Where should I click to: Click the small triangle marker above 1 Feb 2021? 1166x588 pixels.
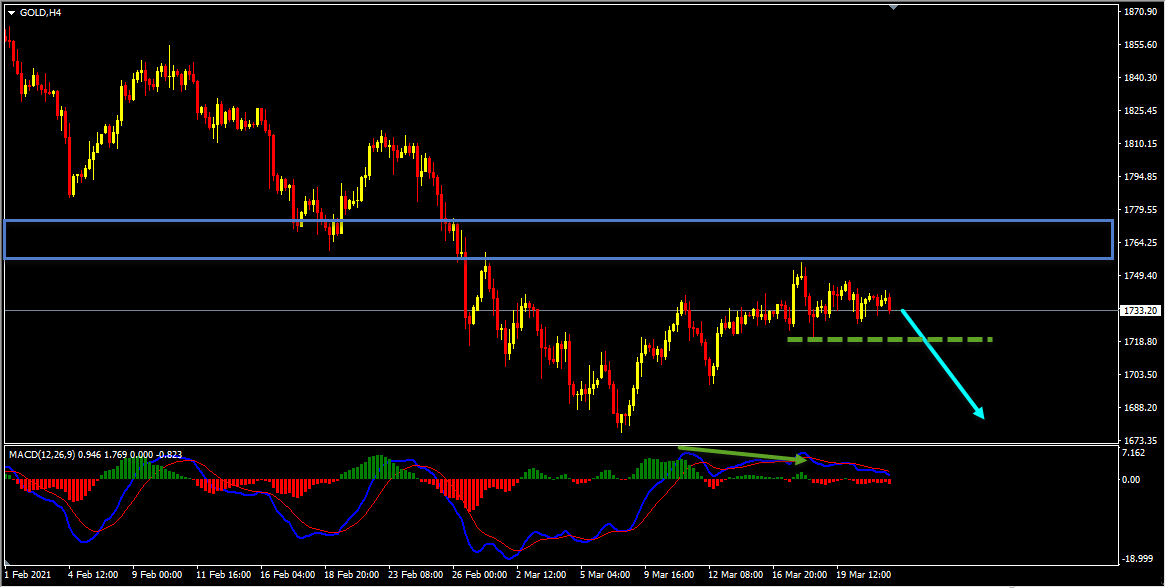coord(9,561)
